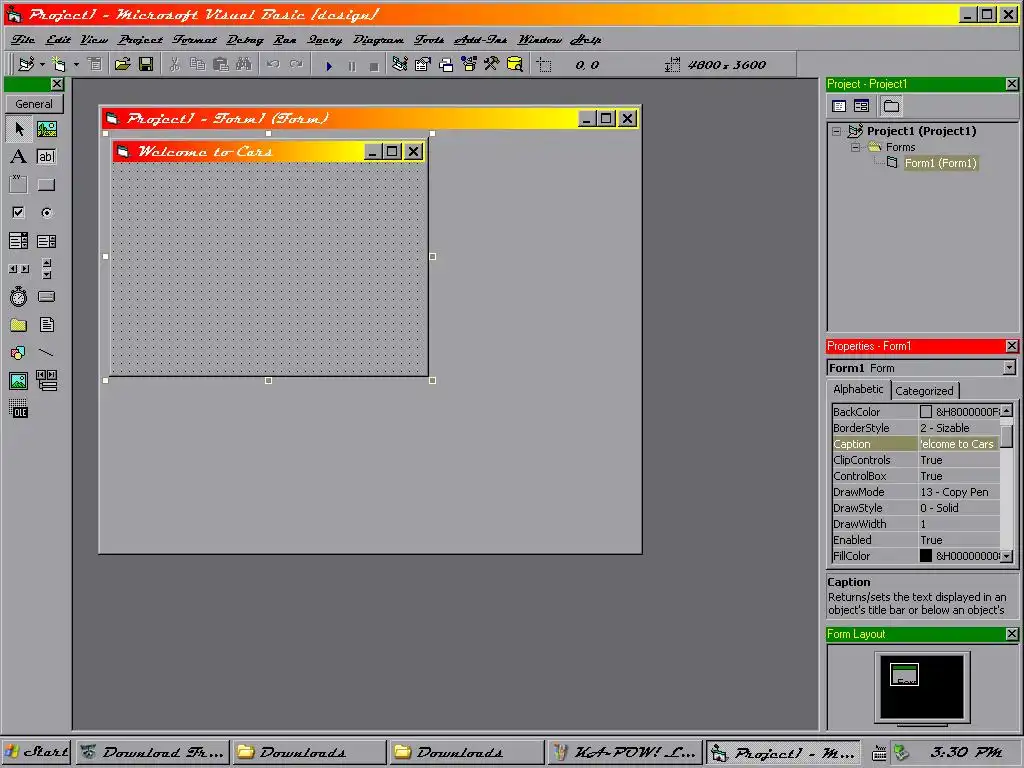1024x768 pixels.
Task: Click the Toolbox hammer-and-wrench toolbar icon
Action: click(x=492, y=64)
